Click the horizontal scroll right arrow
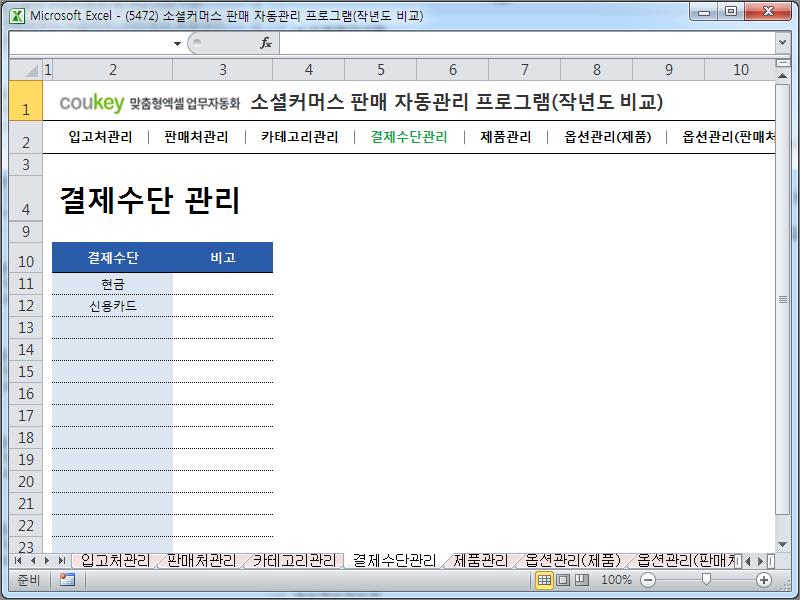The width and height of the screenshot is (800, 600). point(760,561)
